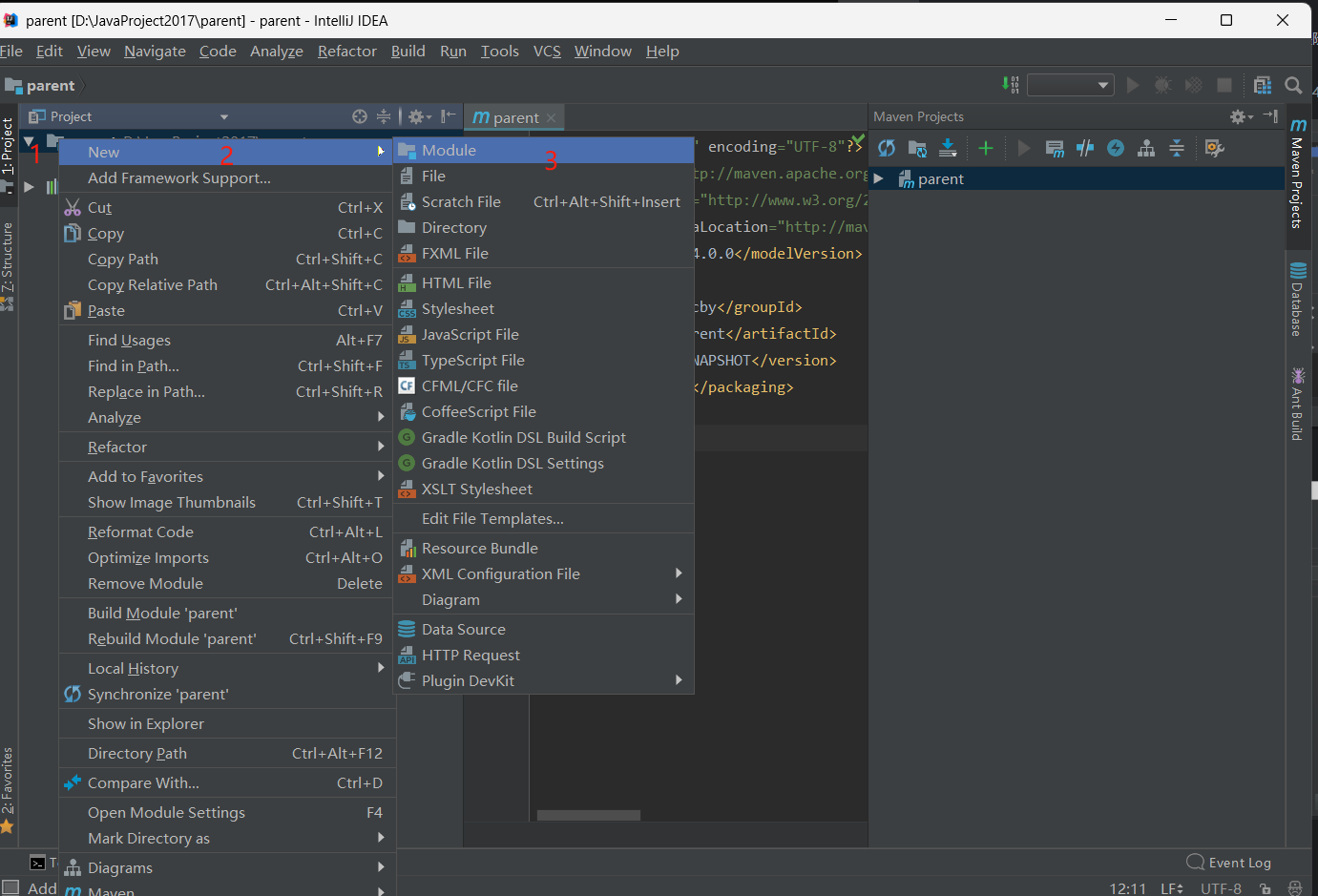Expand Plugin DevKit submenu
Screen dimensions: 1318x896
pyautogui.click(x=544, y=680)
